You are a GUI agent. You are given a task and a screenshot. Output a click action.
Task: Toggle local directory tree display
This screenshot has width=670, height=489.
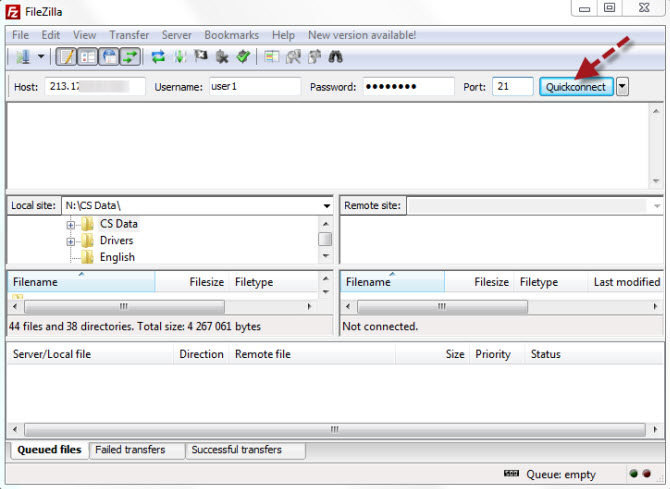[x=88, y=57]
